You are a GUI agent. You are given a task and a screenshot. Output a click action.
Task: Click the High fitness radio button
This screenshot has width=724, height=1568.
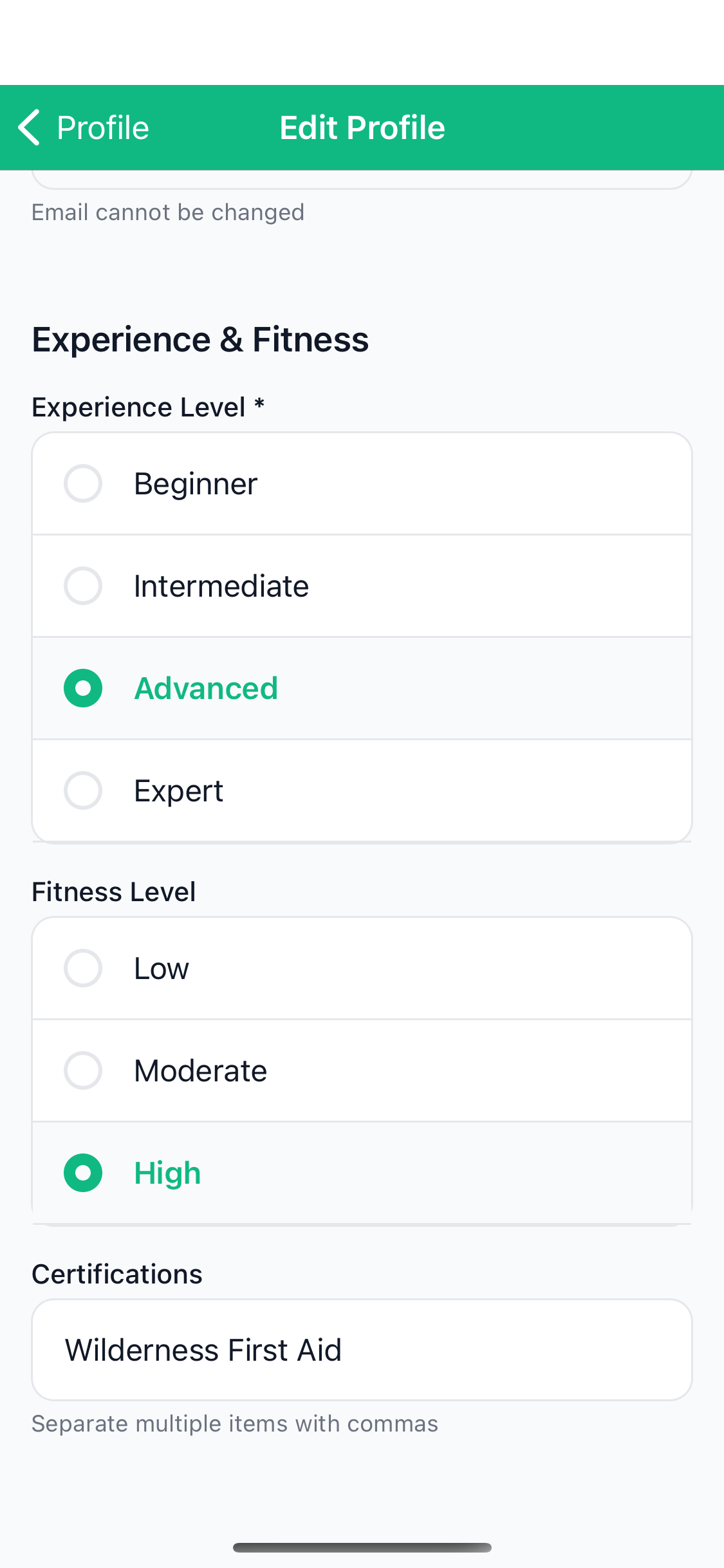click(82, 1173)
